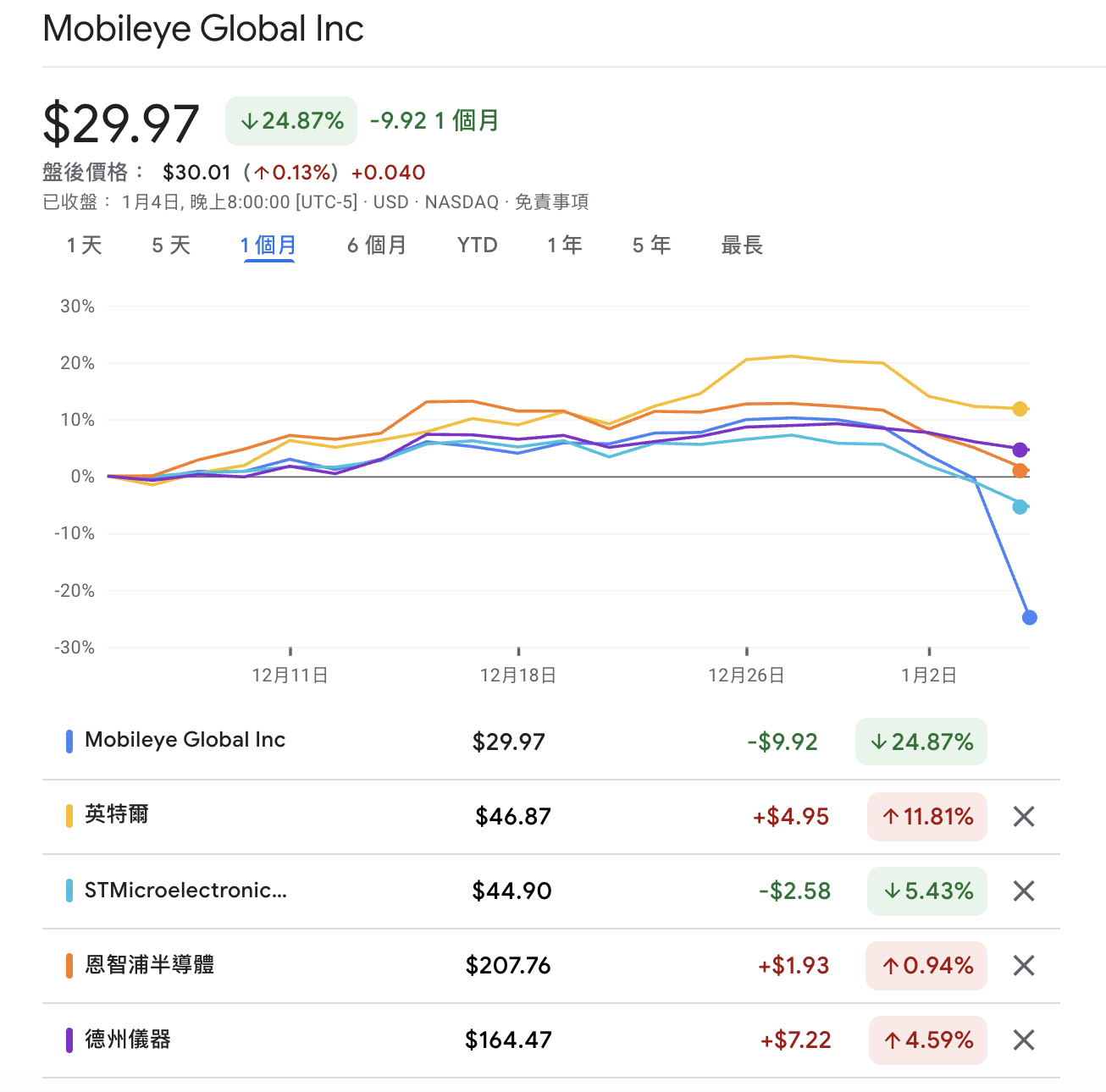The height and width of the screenshot is (1092, 1106).
Task: Click the +0.040 after-hours change value
Action: click(x=388, y=173)
